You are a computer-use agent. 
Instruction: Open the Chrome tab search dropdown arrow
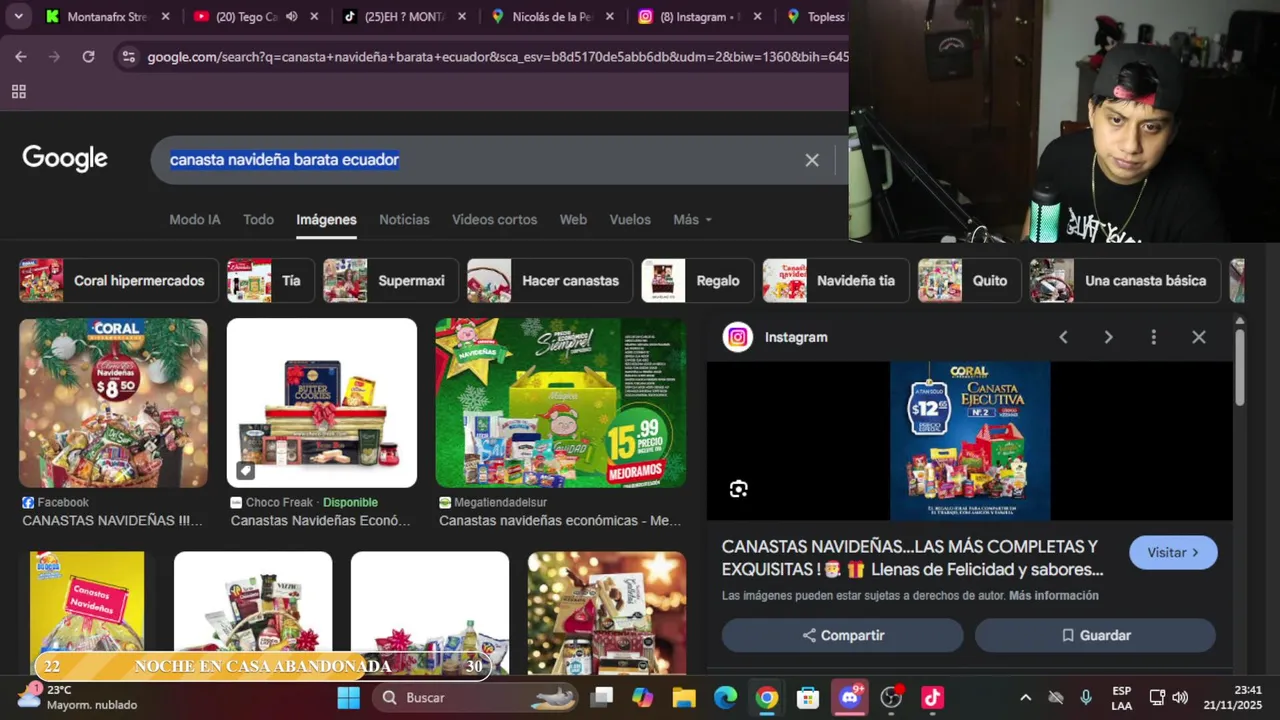18,16
